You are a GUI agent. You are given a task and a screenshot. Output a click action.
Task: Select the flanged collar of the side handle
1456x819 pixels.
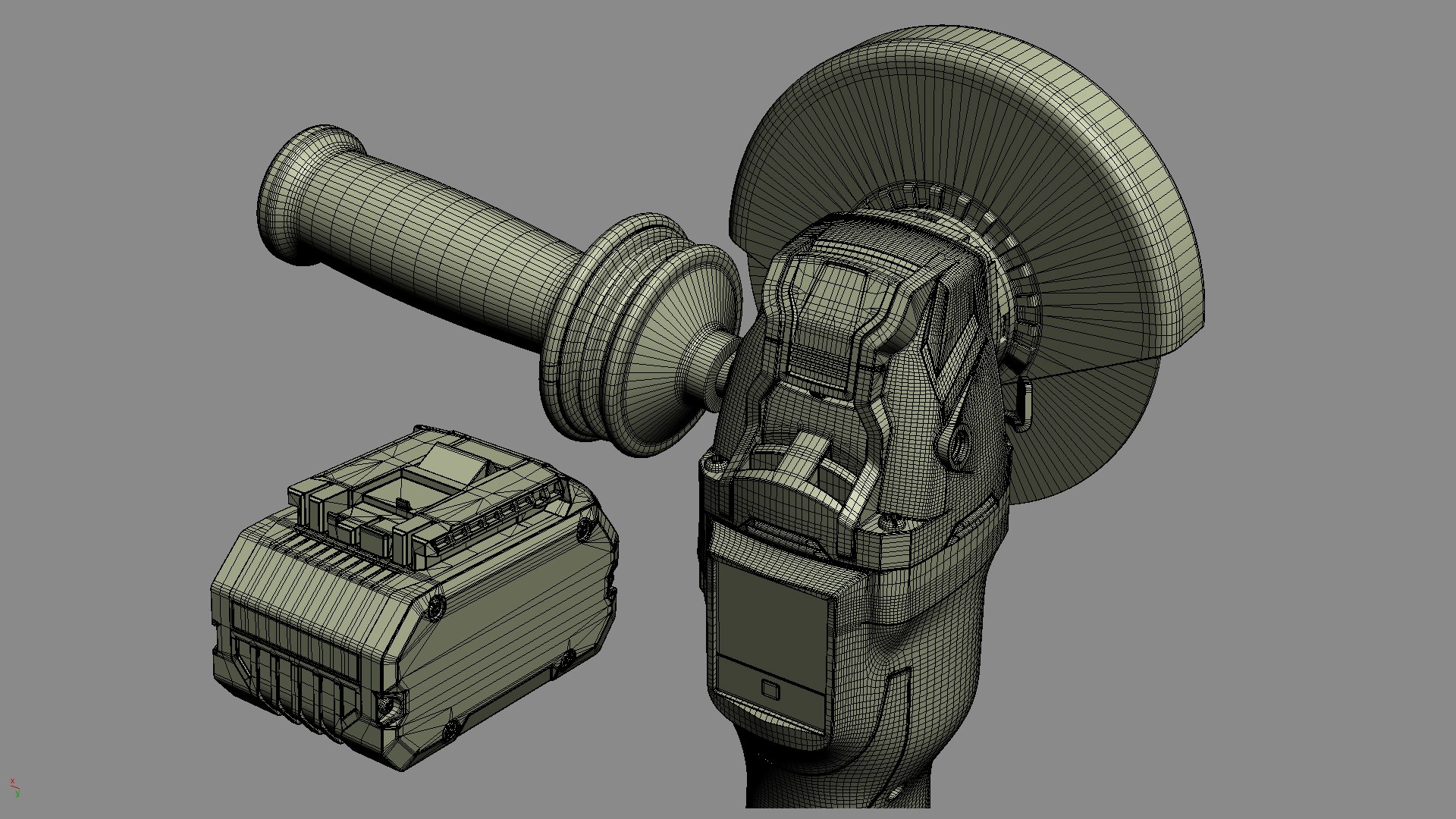tap(641, 334)
